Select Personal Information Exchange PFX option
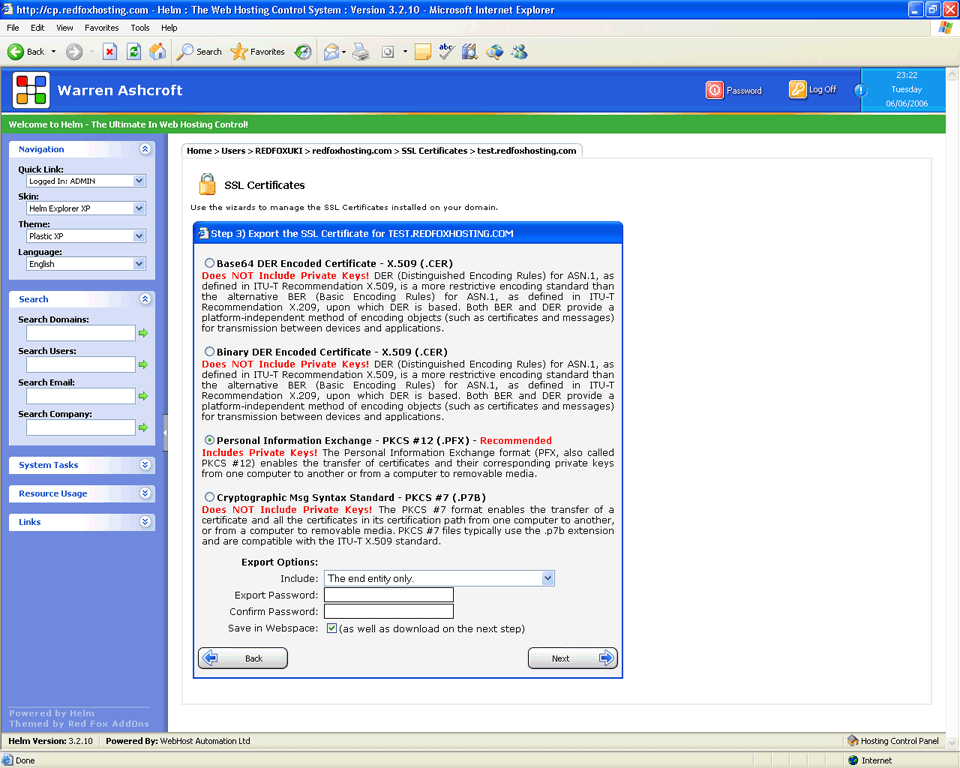The image size is (960, 768). pos(209,440)
